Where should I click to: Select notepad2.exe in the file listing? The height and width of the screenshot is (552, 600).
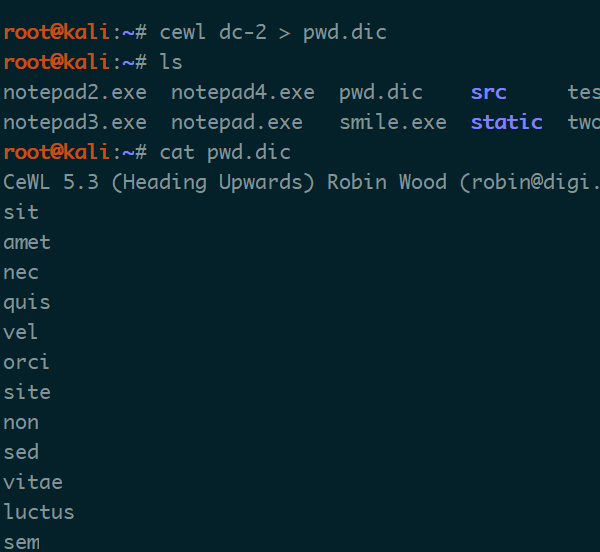coord(75,93)
